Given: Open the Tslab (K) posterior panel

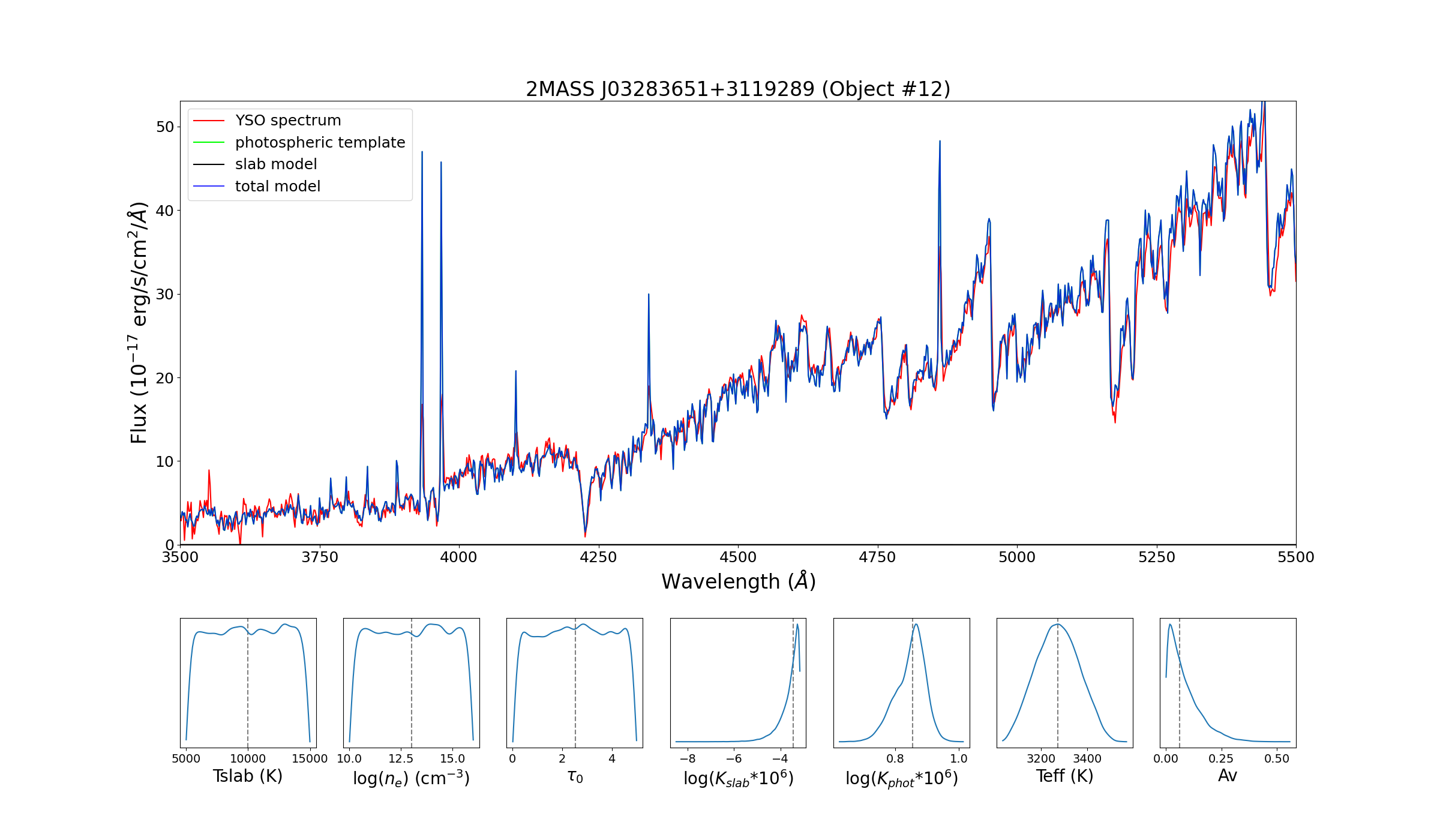Looking at the screenshot, I should click(x=248, y=683).
